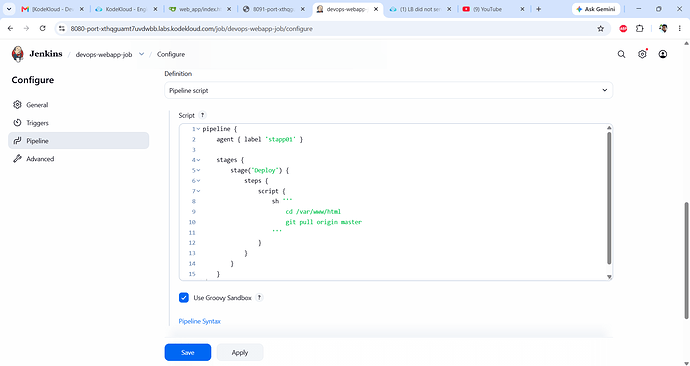This screenshot has height=366, width=690.
Task: Collapse code fold arrow on line 7
Action: click(198, 191)
